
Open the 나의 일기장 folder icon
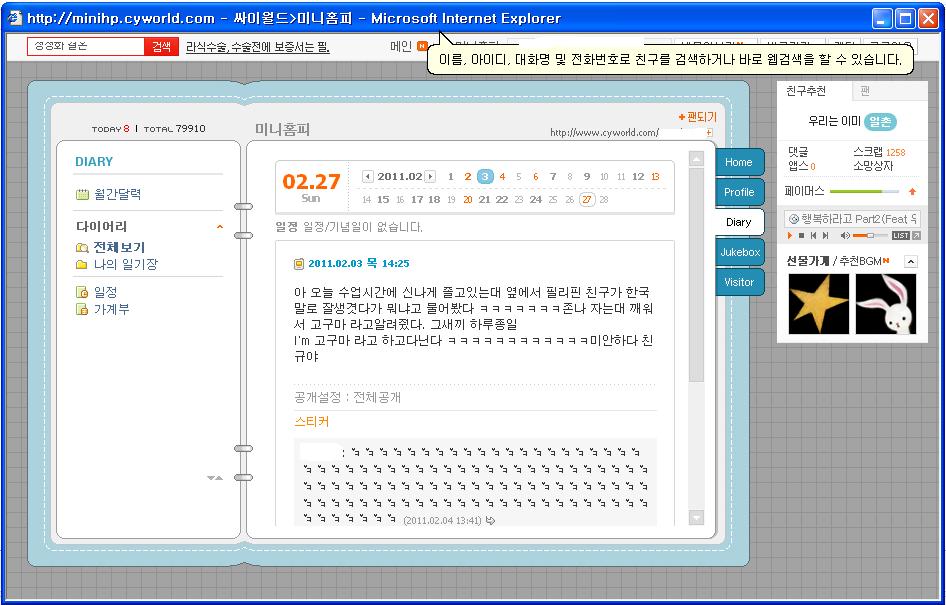[x=81, y=265]
